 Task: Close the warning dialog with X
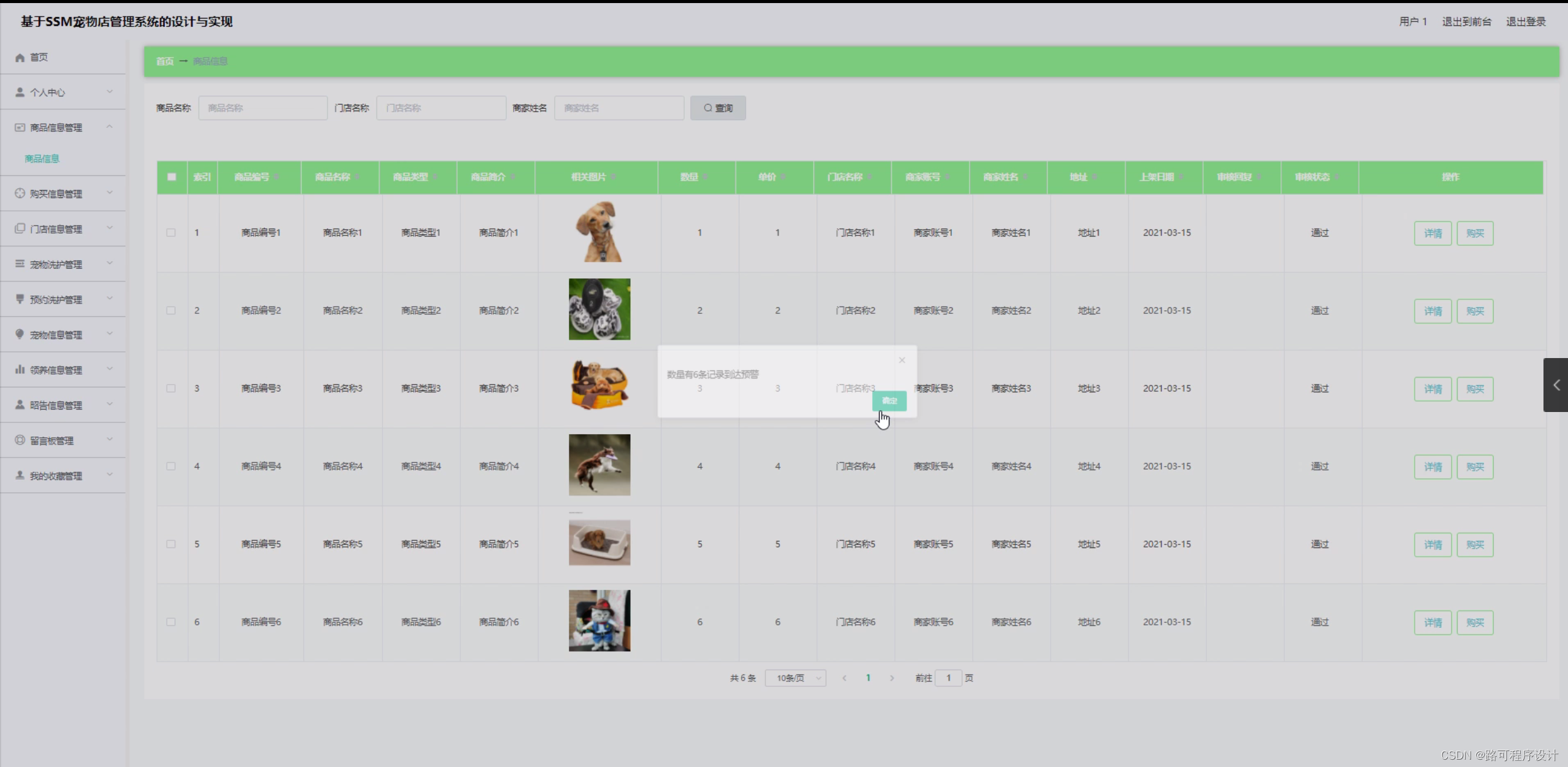(902, 361)
